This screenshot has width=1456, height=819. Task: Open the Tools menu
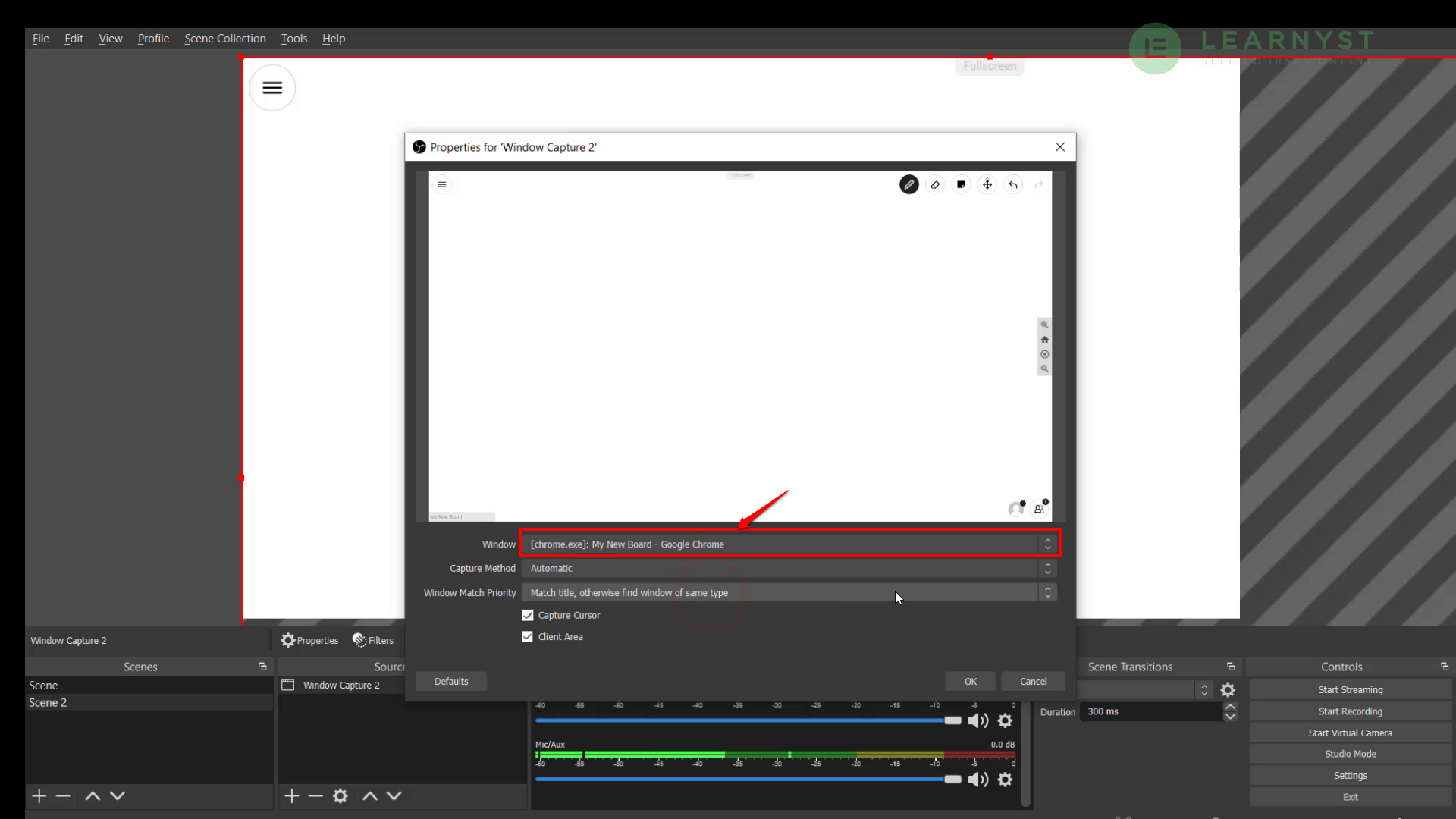(x=294, y=38)
